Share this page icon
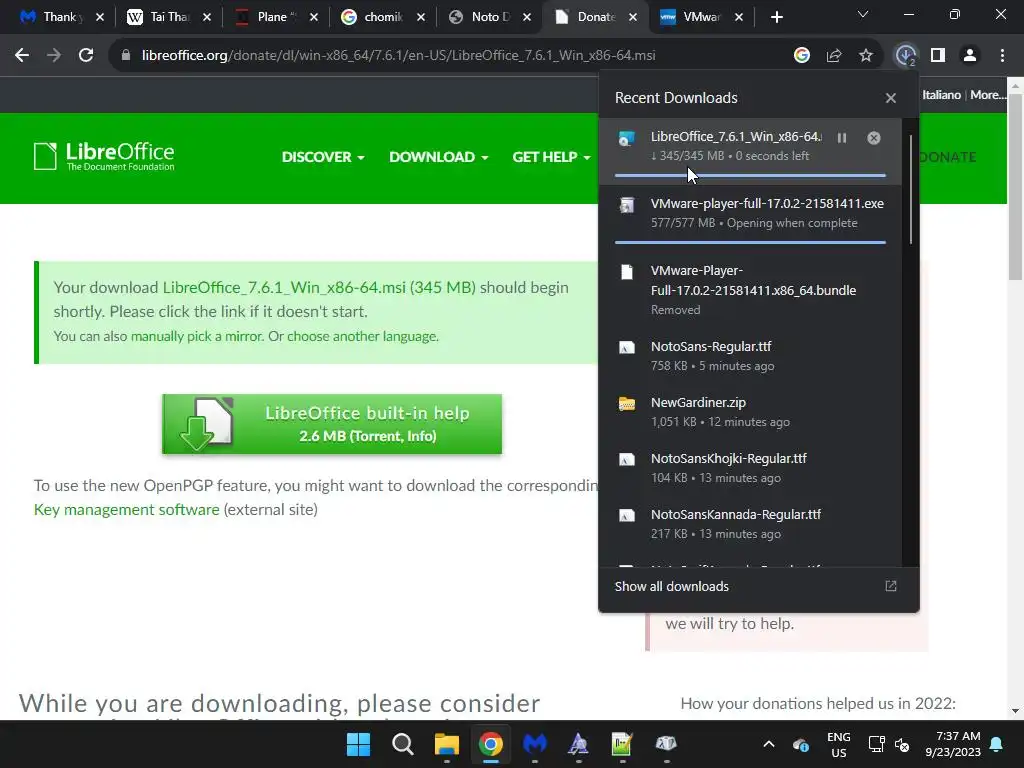 coord(834,56)
